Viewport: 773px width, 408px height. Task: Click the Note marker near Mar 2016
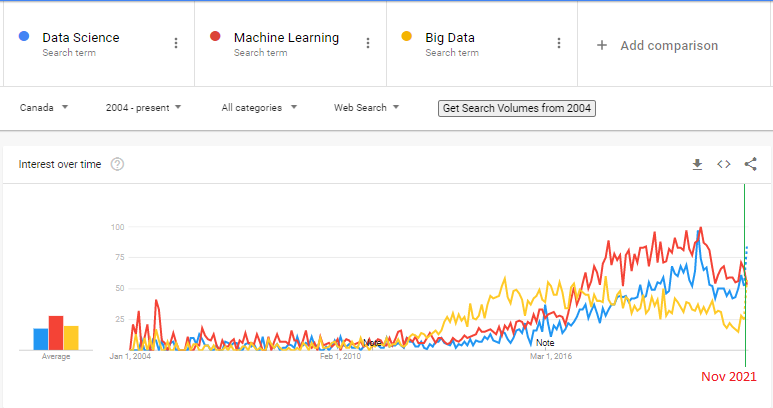[545, 342]
